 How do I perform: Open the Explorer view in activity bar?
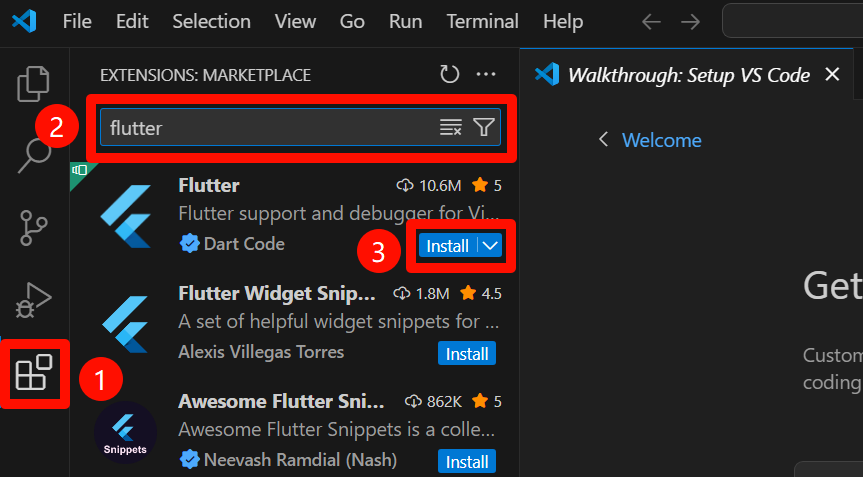pos(34,83)
